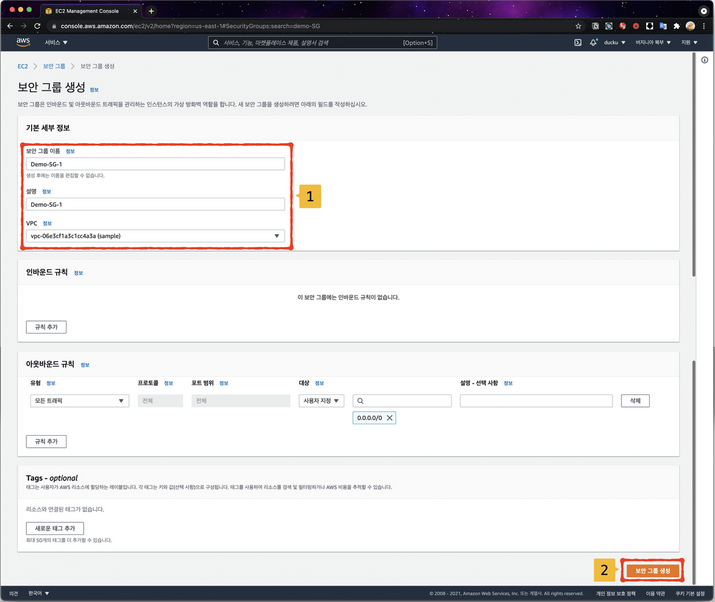This screenshot has width=715, height=602.
Task: Open the 서비스 menu in AWS header
Action: pos(55,43)
